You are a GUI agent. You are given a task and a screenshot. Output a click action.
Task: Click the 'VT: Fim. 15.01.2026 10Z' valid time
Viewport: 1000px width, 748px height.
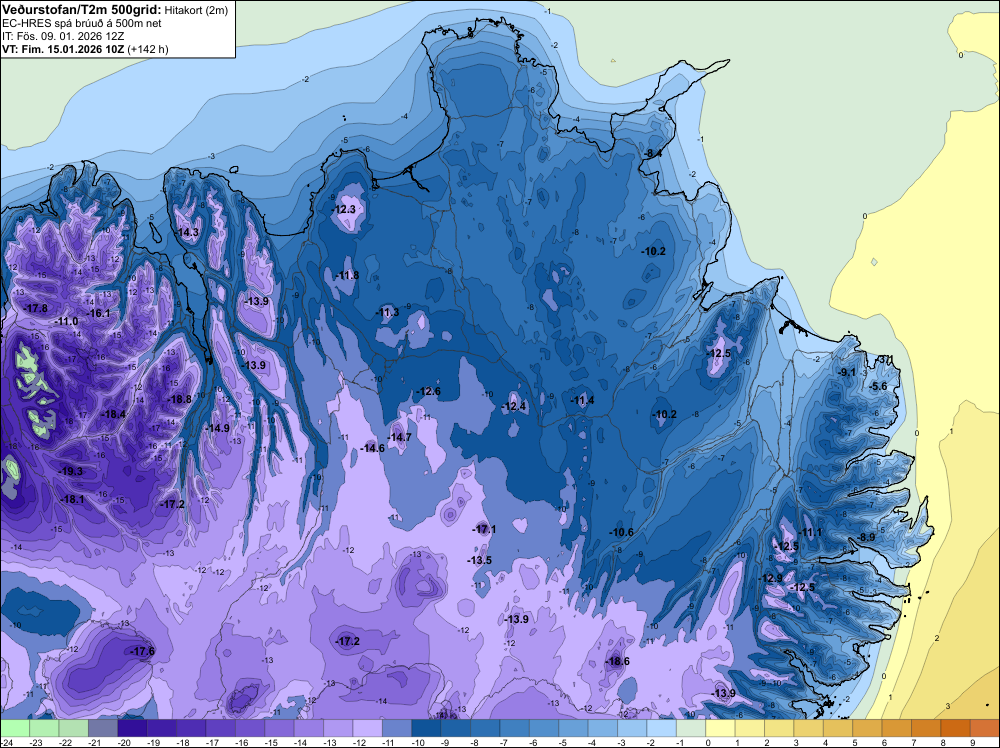pos(64,49)
